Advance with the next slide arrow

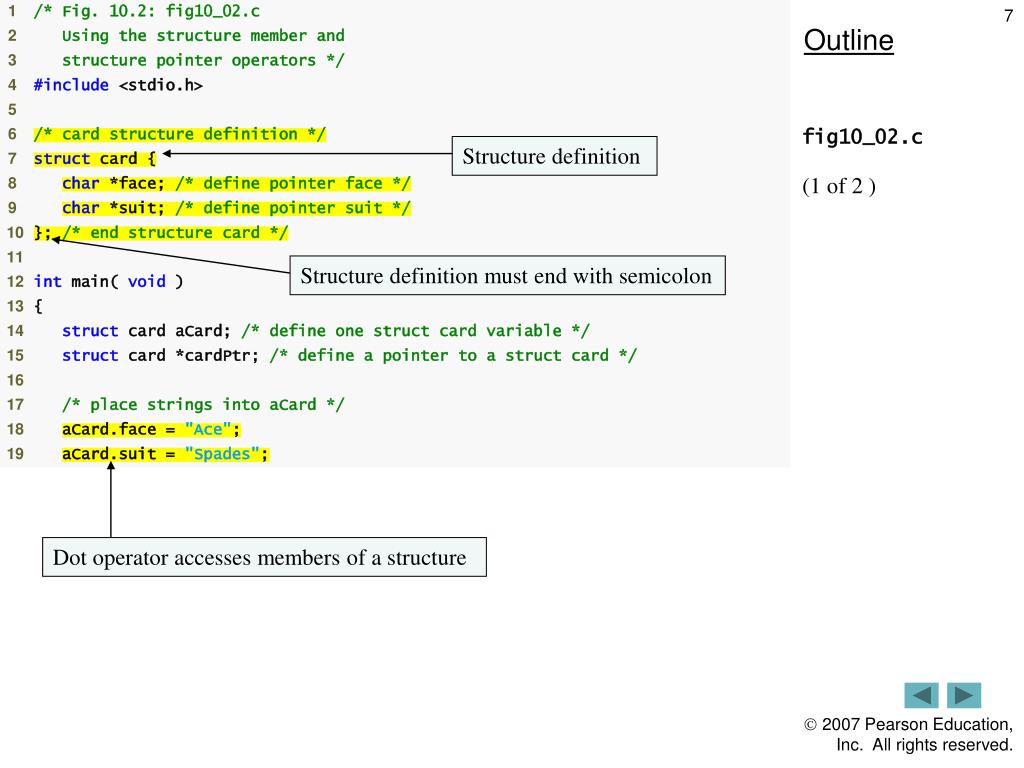(964, 695)
